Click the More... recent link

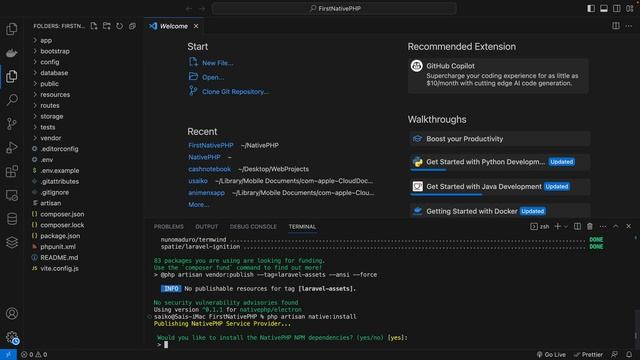[x=198, y=204]
